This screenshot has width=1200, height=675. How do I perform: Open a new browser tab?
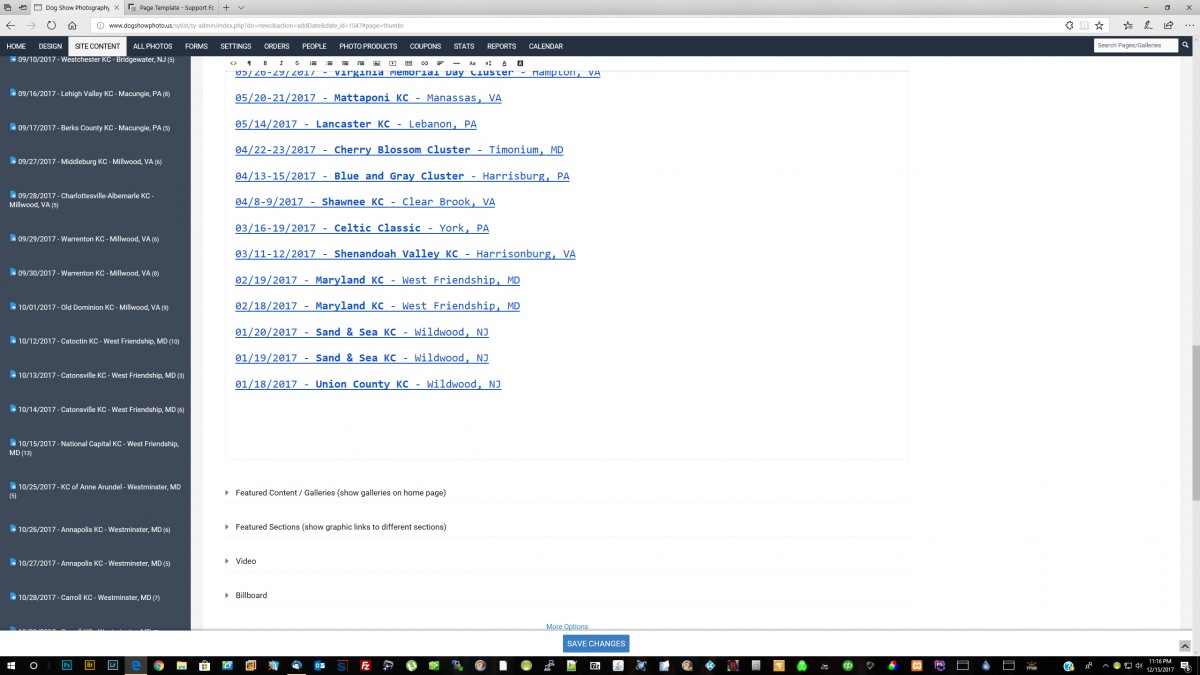[226, 7]
